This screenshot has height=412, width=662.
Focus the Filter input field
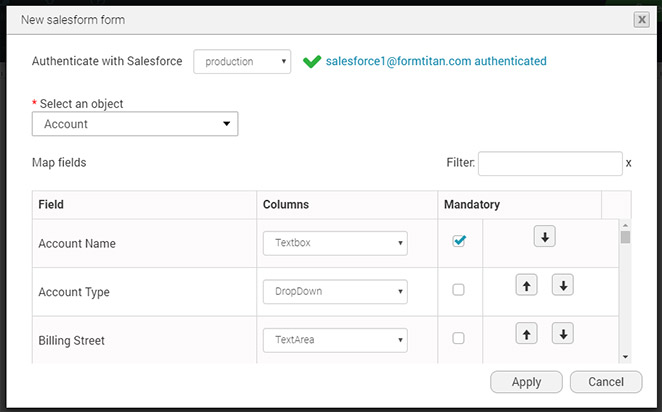tap(550, 164)
